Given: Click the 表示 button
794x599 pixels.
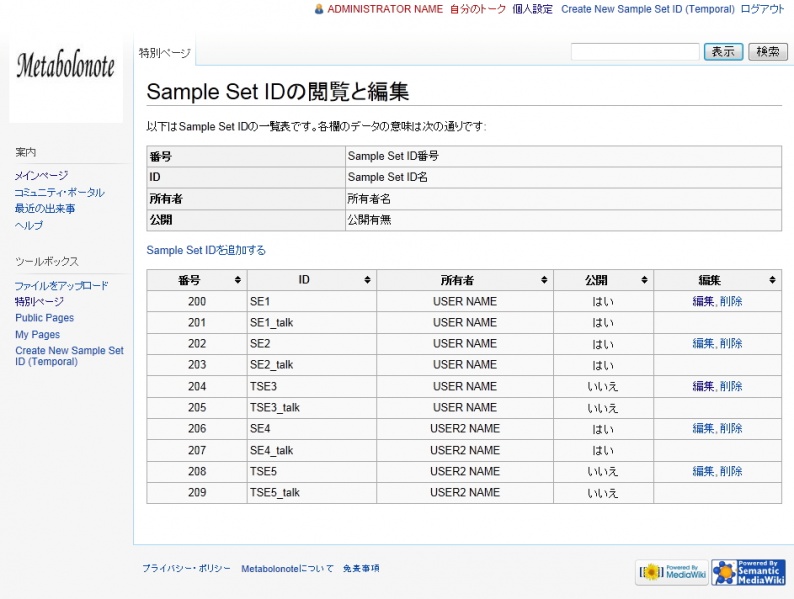Looking at the screenshot, I should 723,52.
